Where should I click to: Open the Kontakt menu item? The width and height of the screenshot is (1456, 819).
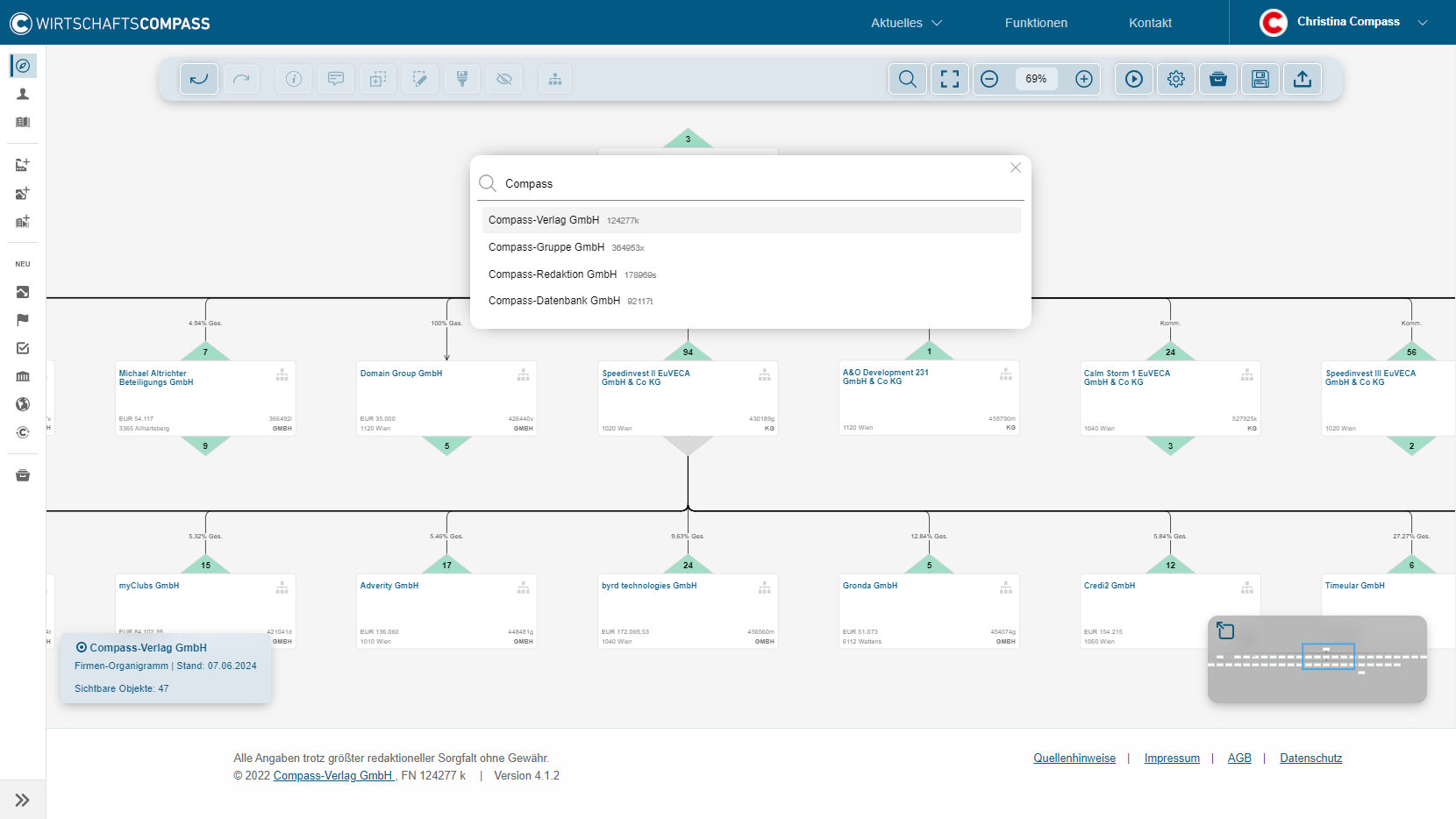pyautogui.click(x=1150, y=23)
